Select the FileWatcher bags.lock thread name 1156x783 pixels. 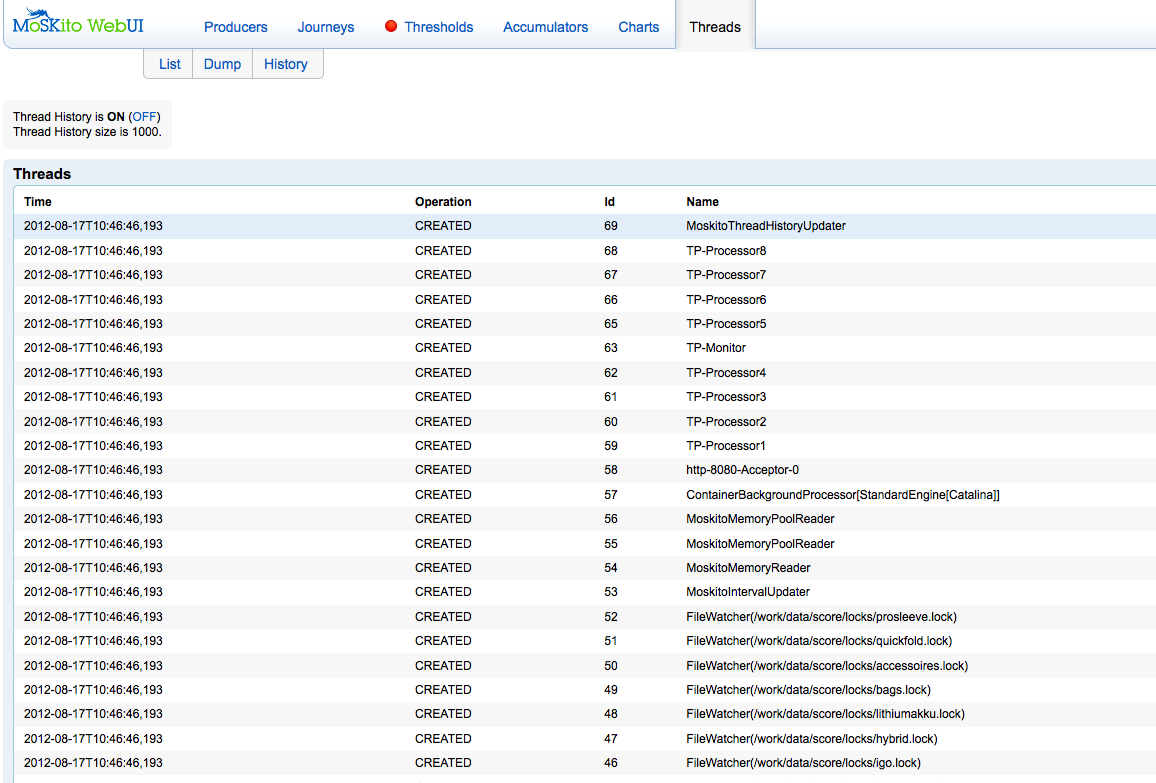tap(809, 690)
